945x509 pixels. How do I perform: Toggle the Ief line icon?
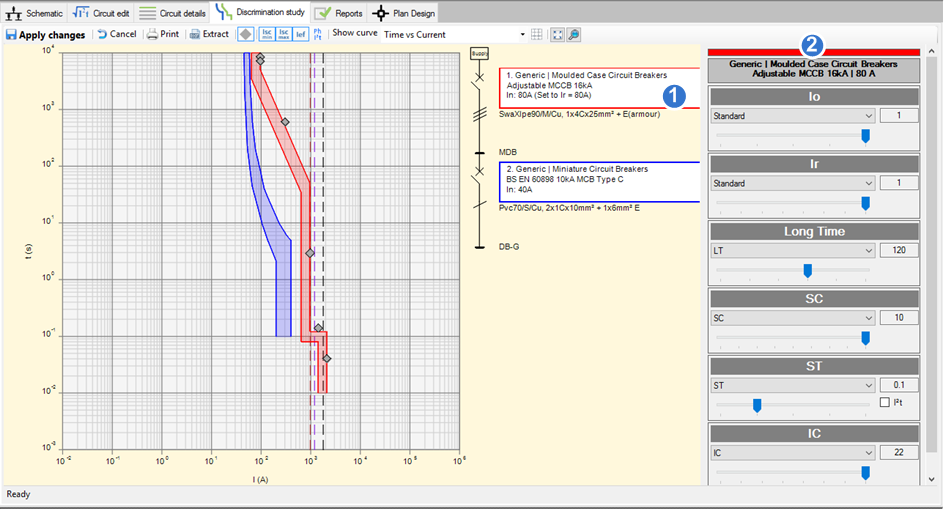(x=300, y=34)
